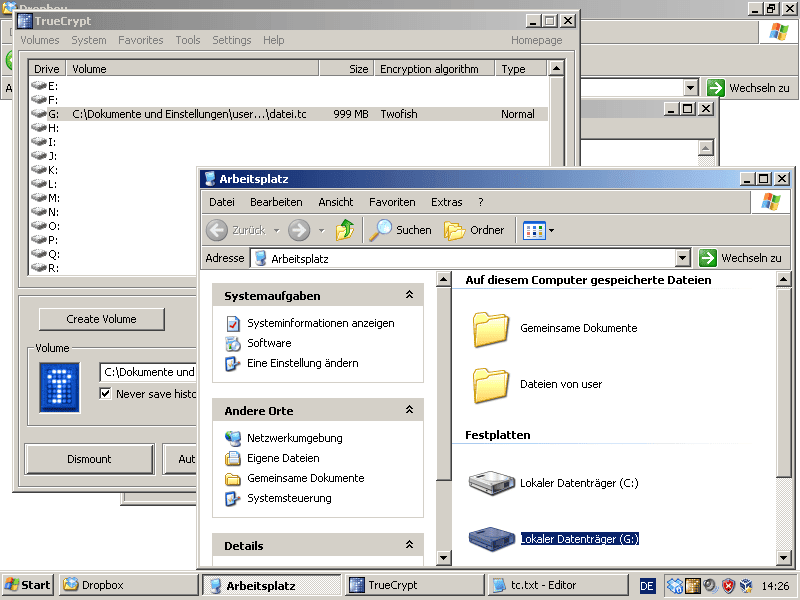Image resolution: width=800 pixels, height=600 pixels.
Task: Open TrueCrypt Favorites menu
Action: [140, 40]
